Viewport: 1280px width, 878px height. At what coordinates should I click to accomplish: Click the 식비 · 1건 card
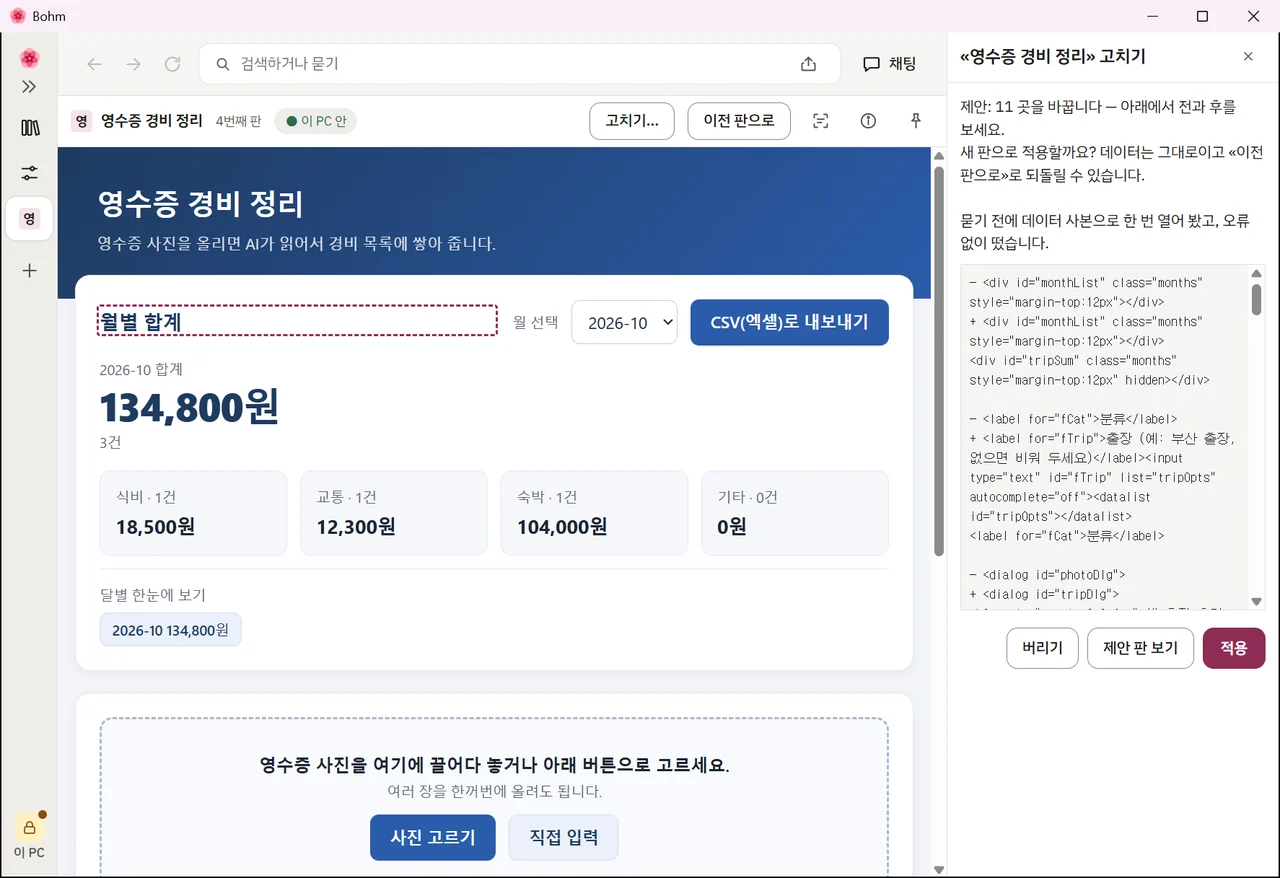(x=193, y=513)
